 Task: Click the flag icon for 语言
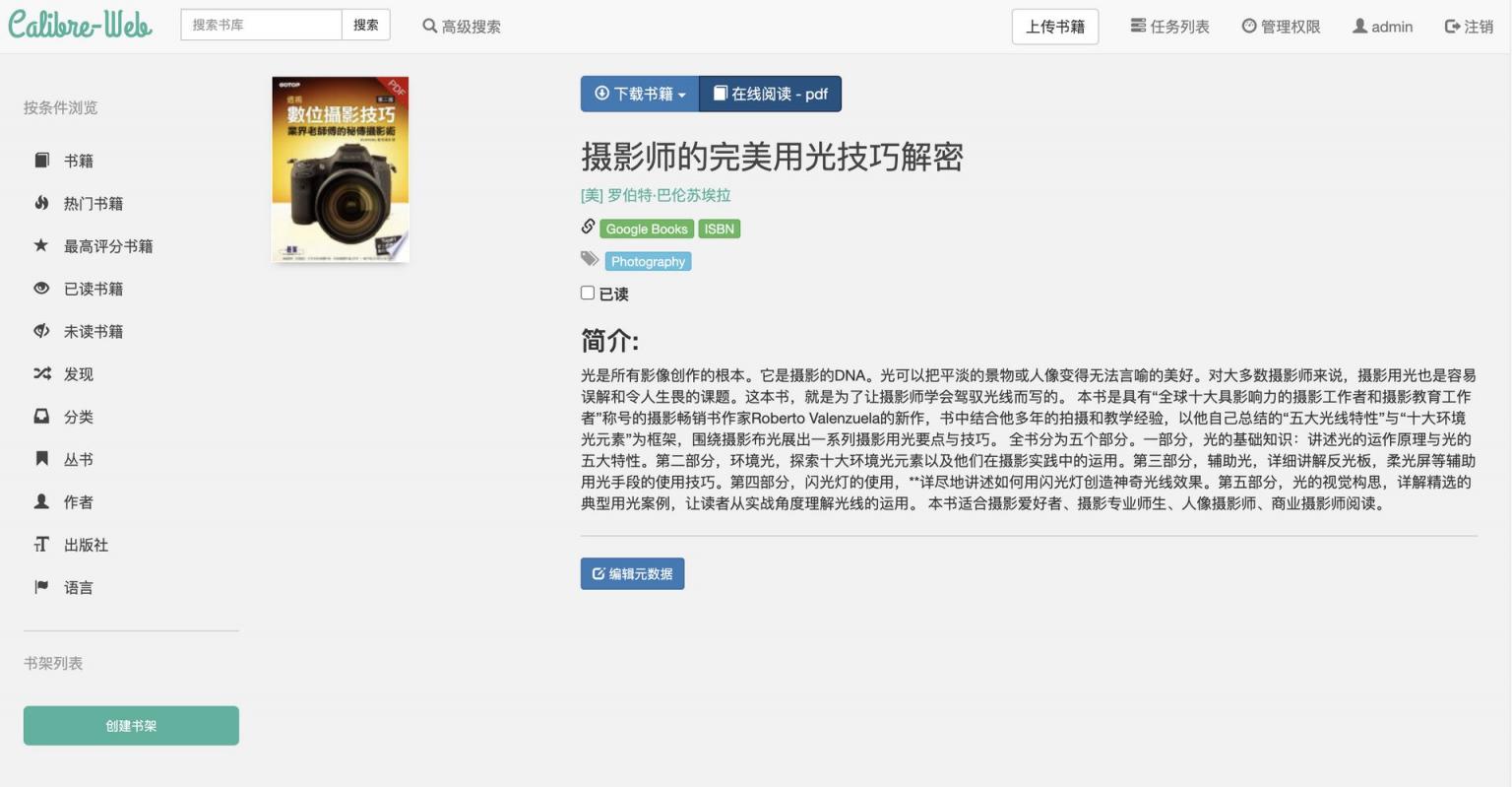click(x=41, y=587)
